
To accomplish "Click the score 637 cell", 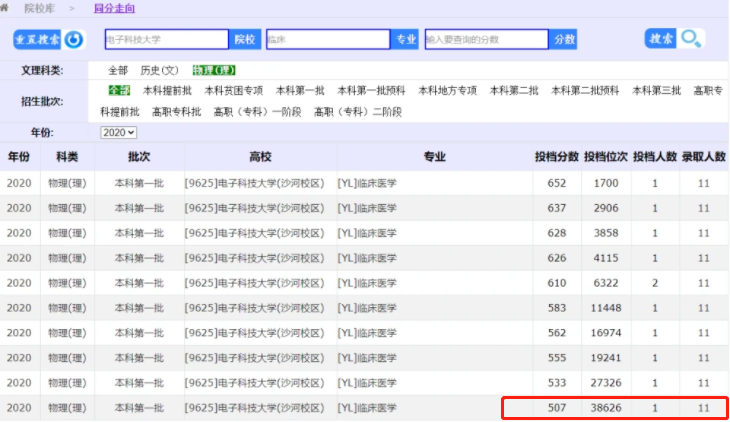I will (x=557, y=208).
